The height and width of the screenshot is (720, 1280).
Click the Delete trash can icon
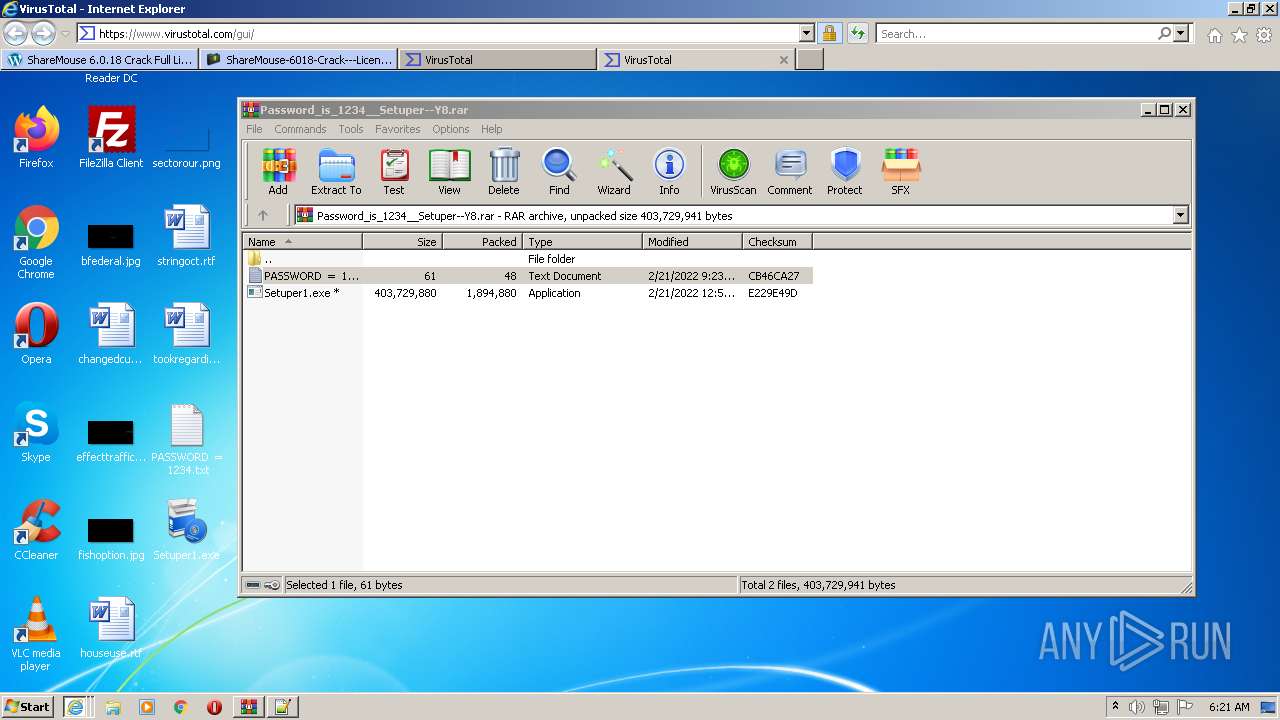click(504, 172)
